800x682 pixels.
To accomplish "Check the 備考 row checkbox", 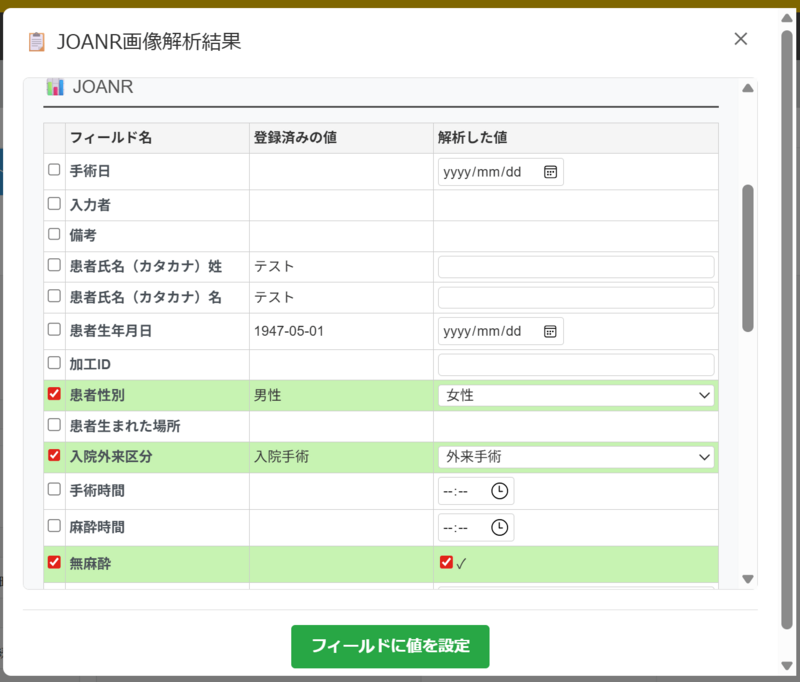I will pos(54,234).
